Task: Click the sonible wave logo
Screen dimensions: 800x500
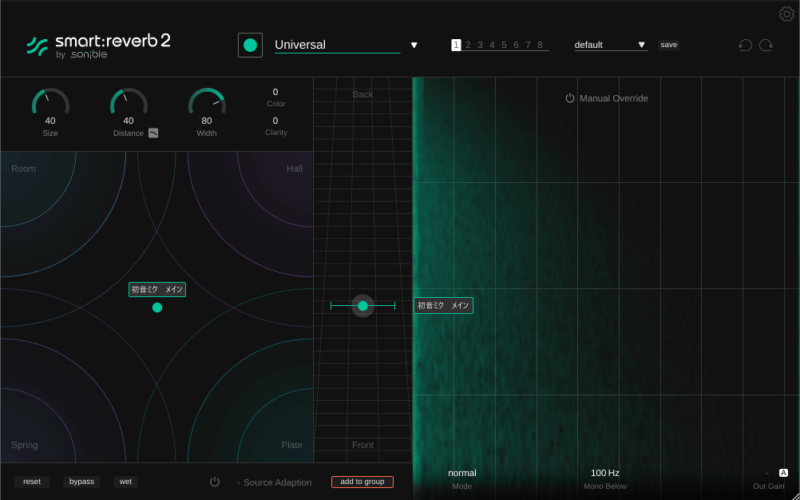Action: [37, 46]
